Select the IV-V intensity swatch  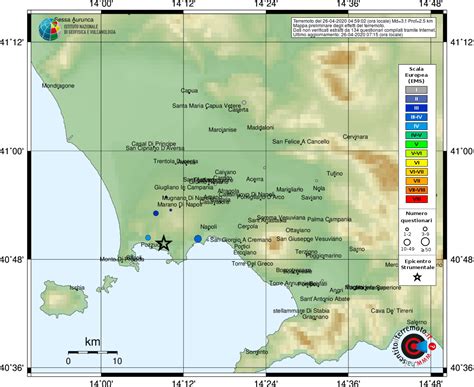[x=416, y=135]
